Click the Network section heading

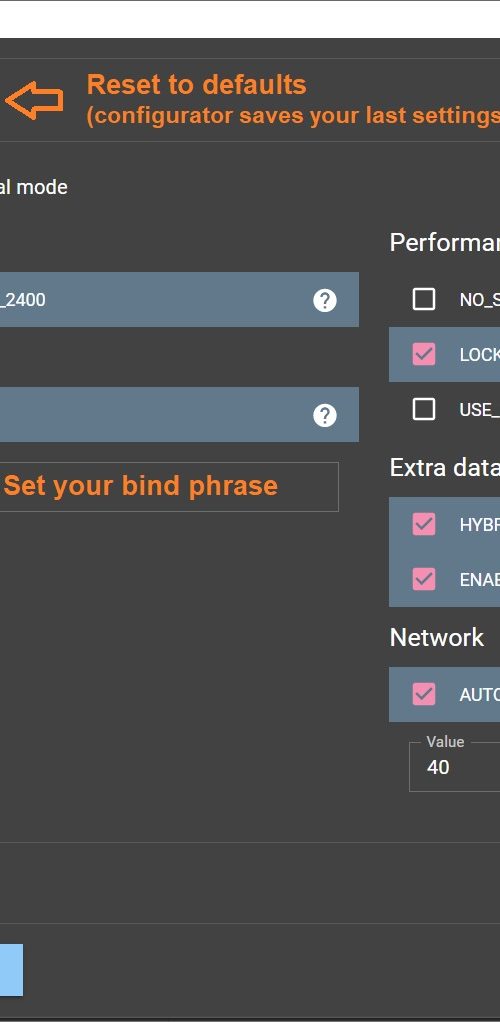pos(437,637)
